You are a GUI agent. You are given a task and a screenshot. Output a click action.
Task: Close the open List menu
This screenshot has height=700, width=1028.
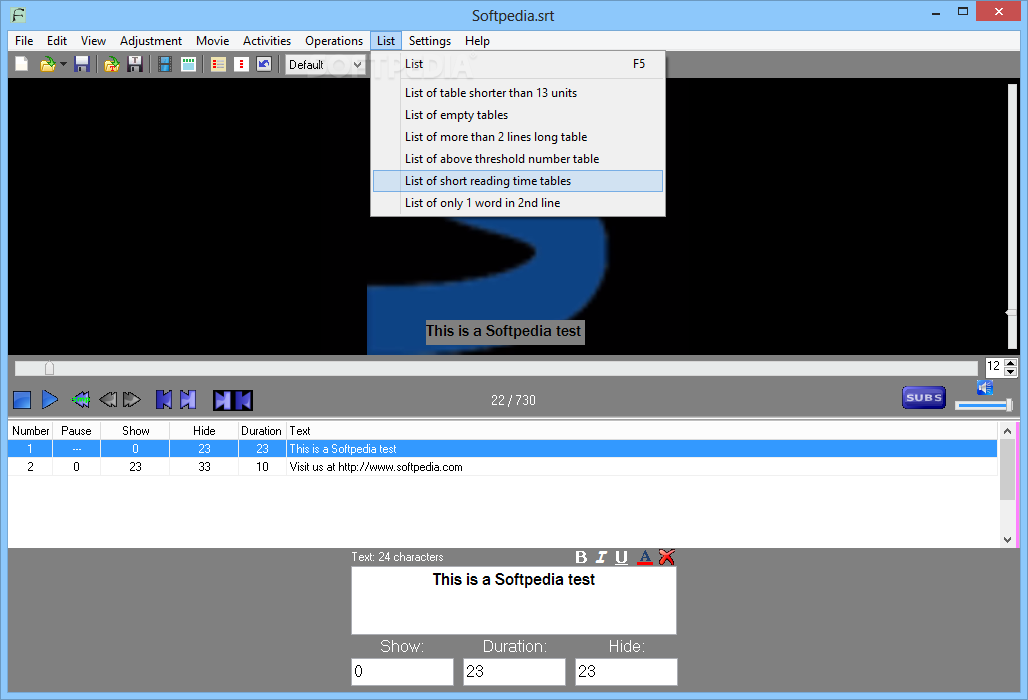[x=386, y=41]
